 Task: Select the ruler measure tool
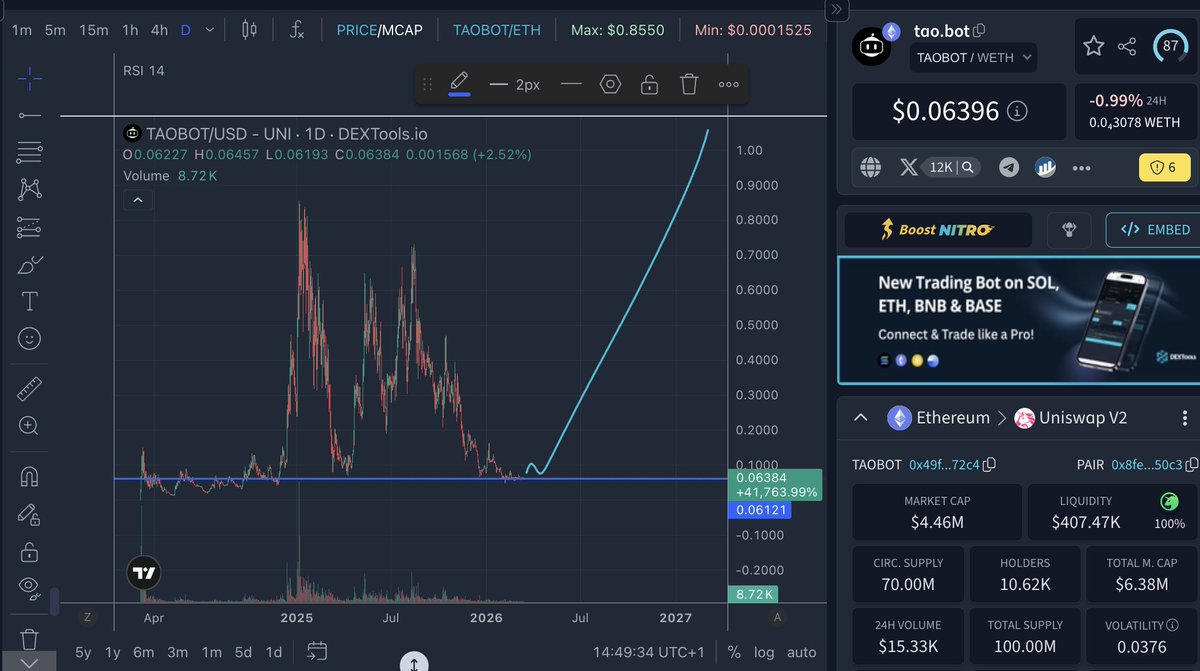click(x=29, y=389)
